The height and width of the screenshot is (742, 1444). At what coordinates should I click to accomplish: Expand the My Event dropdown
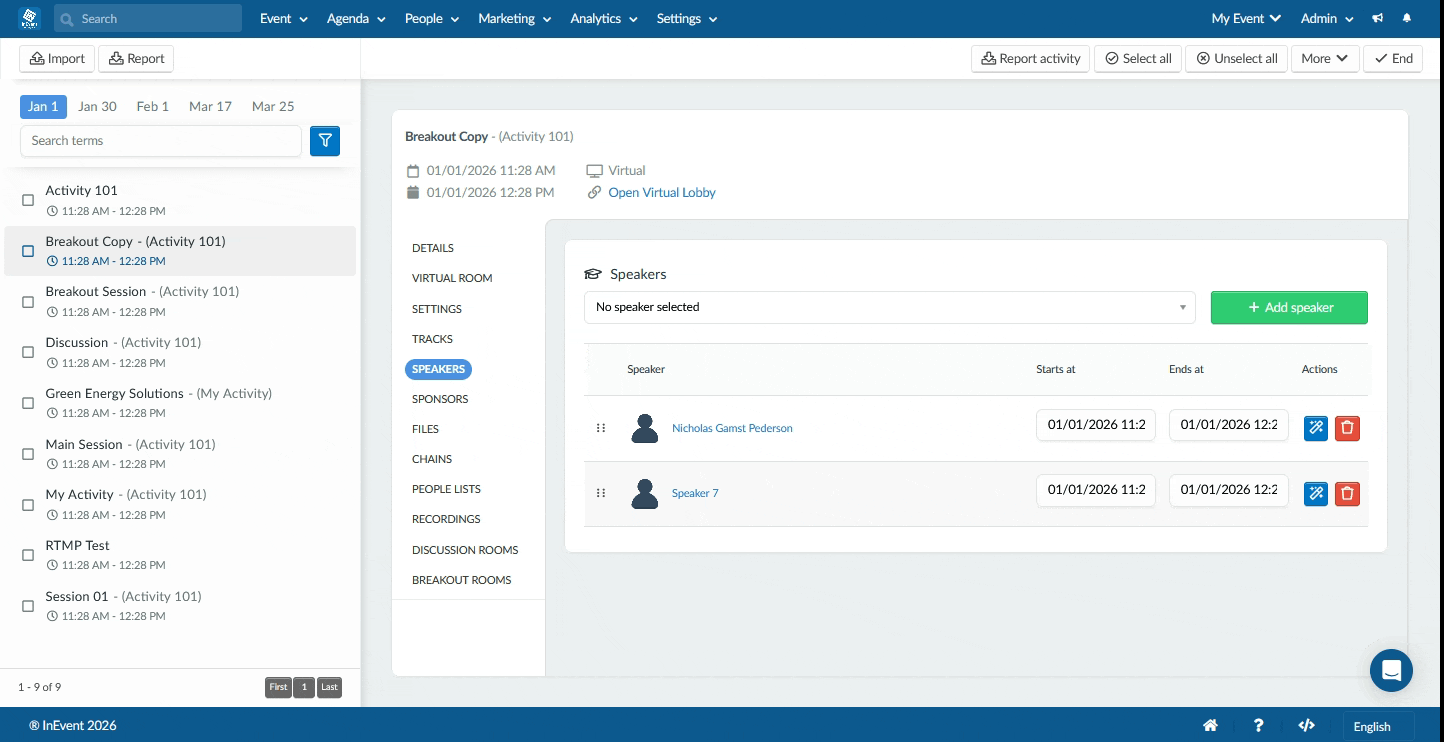point(1246,18)
